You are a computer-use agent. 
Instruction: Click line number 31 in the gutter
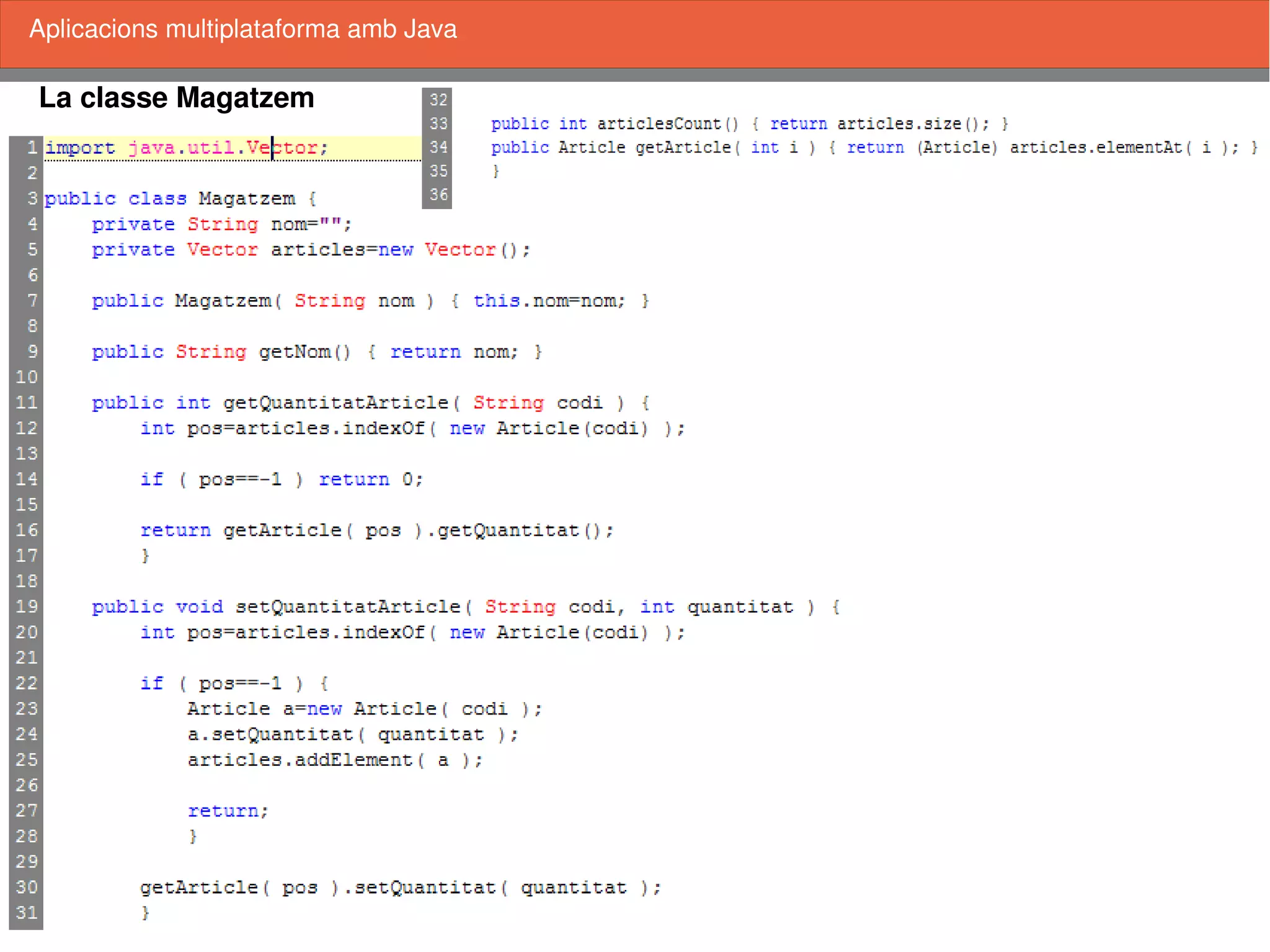(27, 912)
